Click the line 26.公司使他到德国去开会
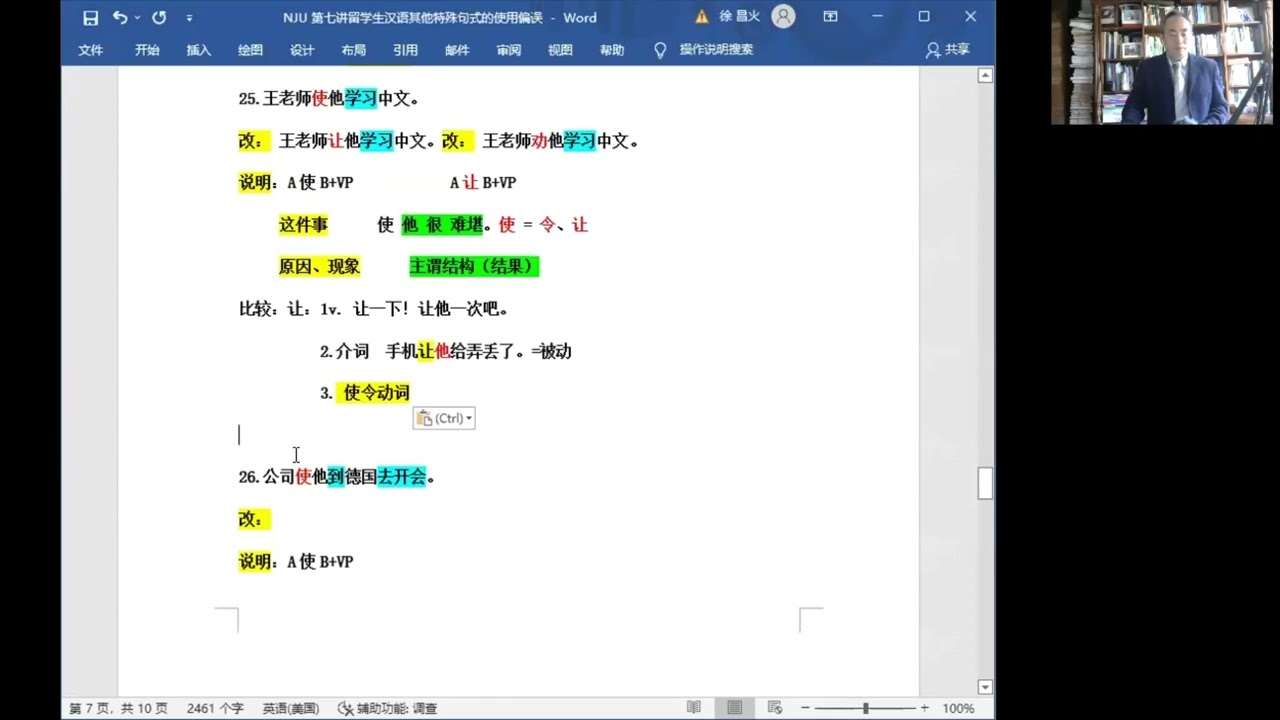 [x=337, y=477]
